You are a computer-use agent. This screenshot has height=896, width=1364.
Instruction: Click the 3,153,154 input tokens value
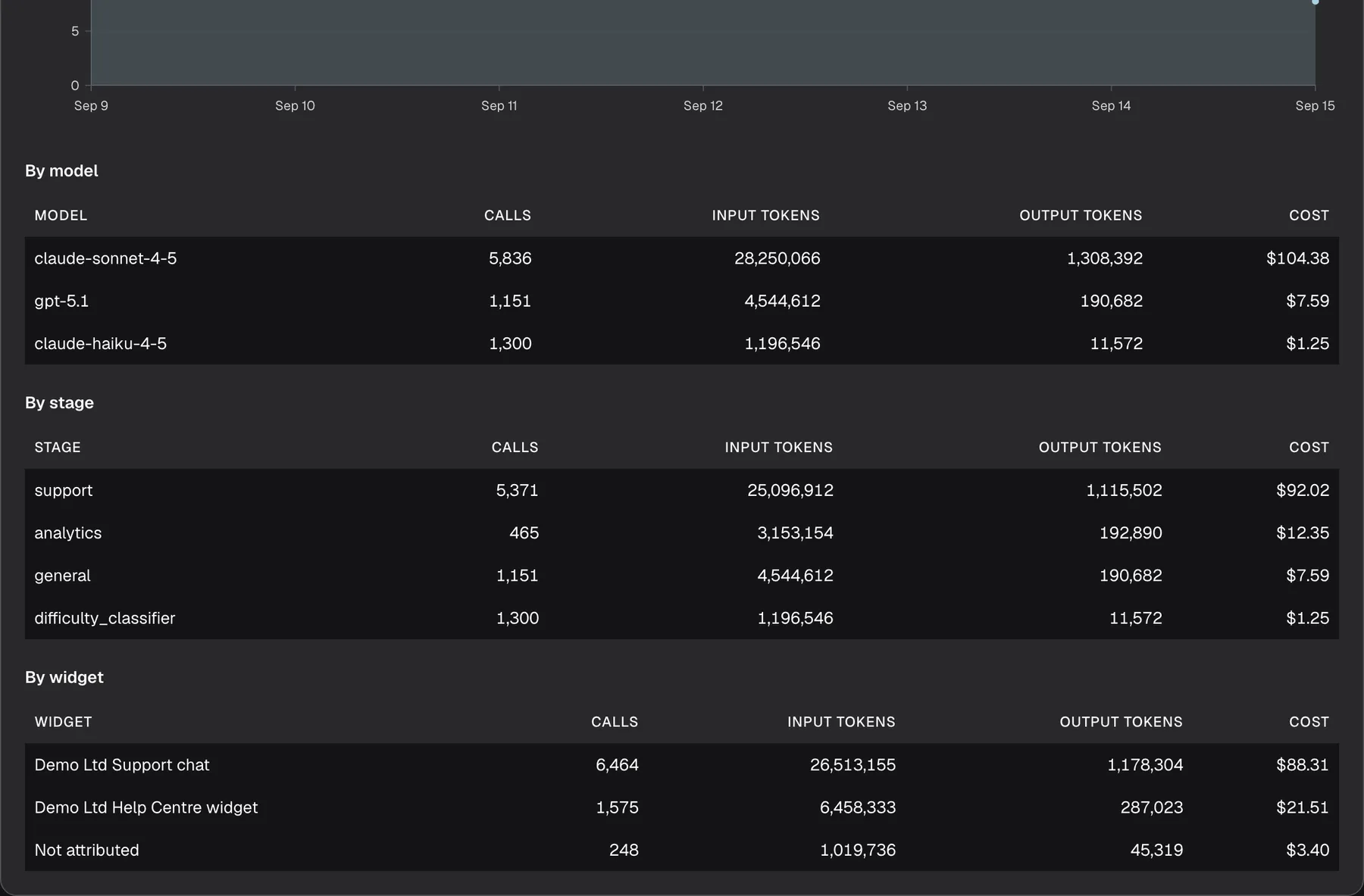tap(795, 533)
